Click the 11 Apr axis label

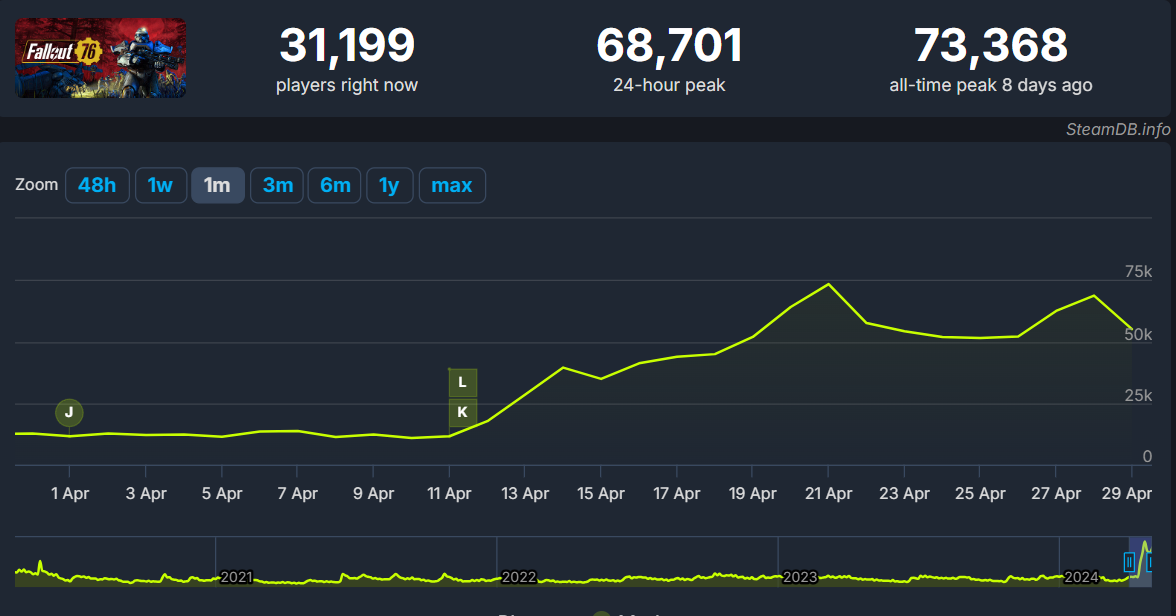[449, 494]
